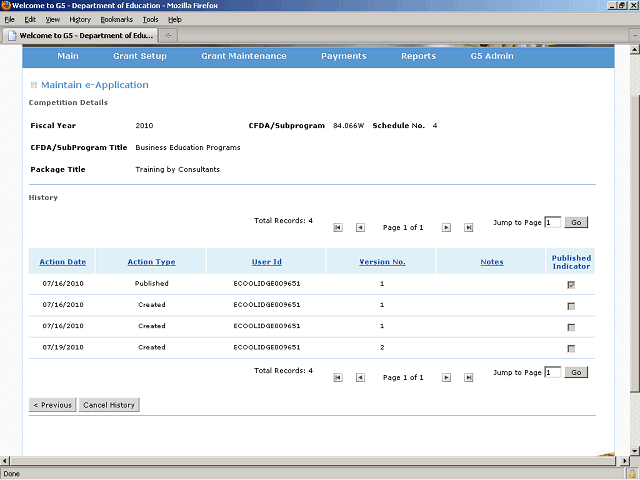
Task: Check Published Indicator for 07/19/2010 row
Action: click(x=571, y=348)
